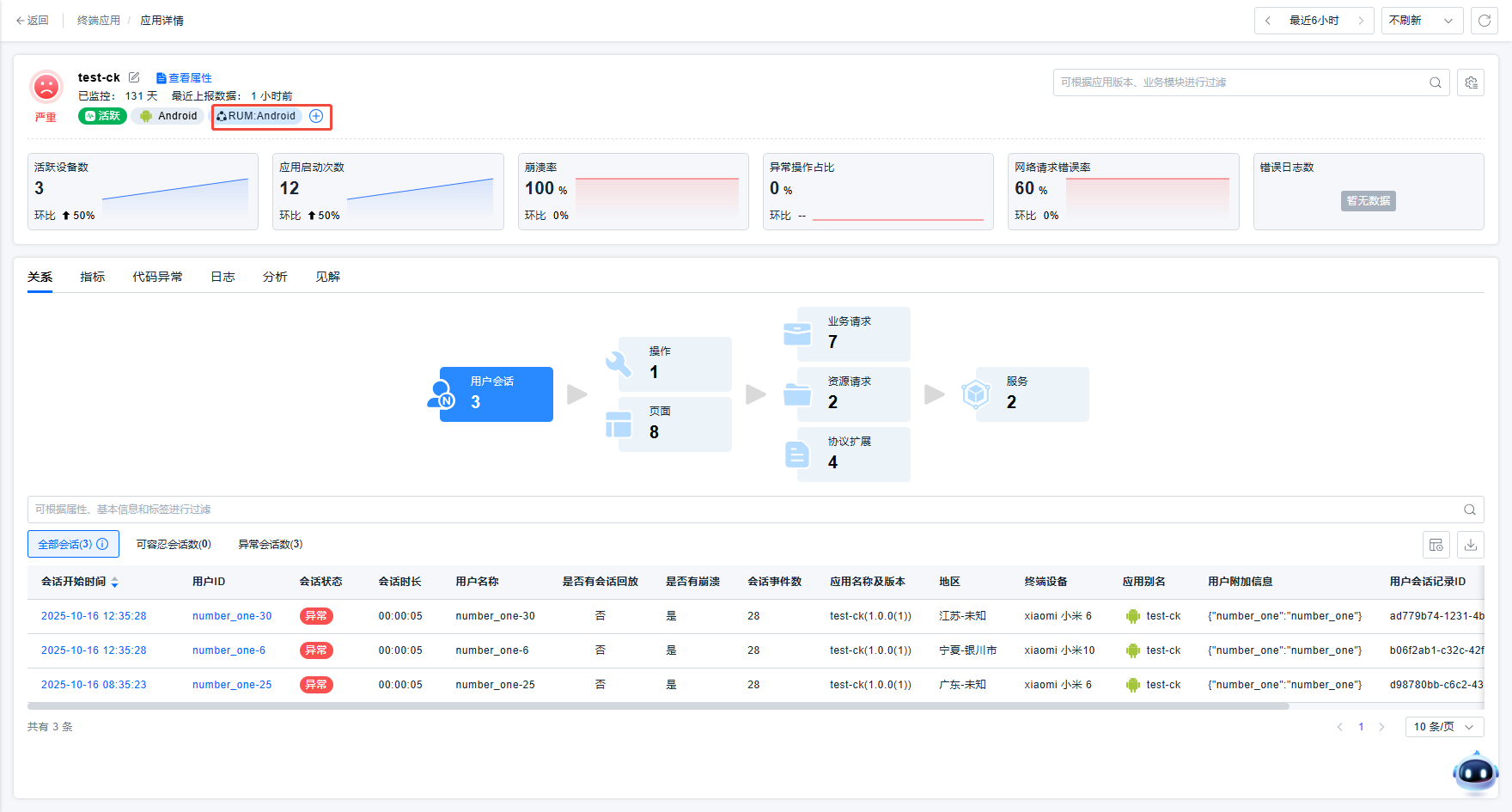Click the 查看属性 link

coord(184,78)
